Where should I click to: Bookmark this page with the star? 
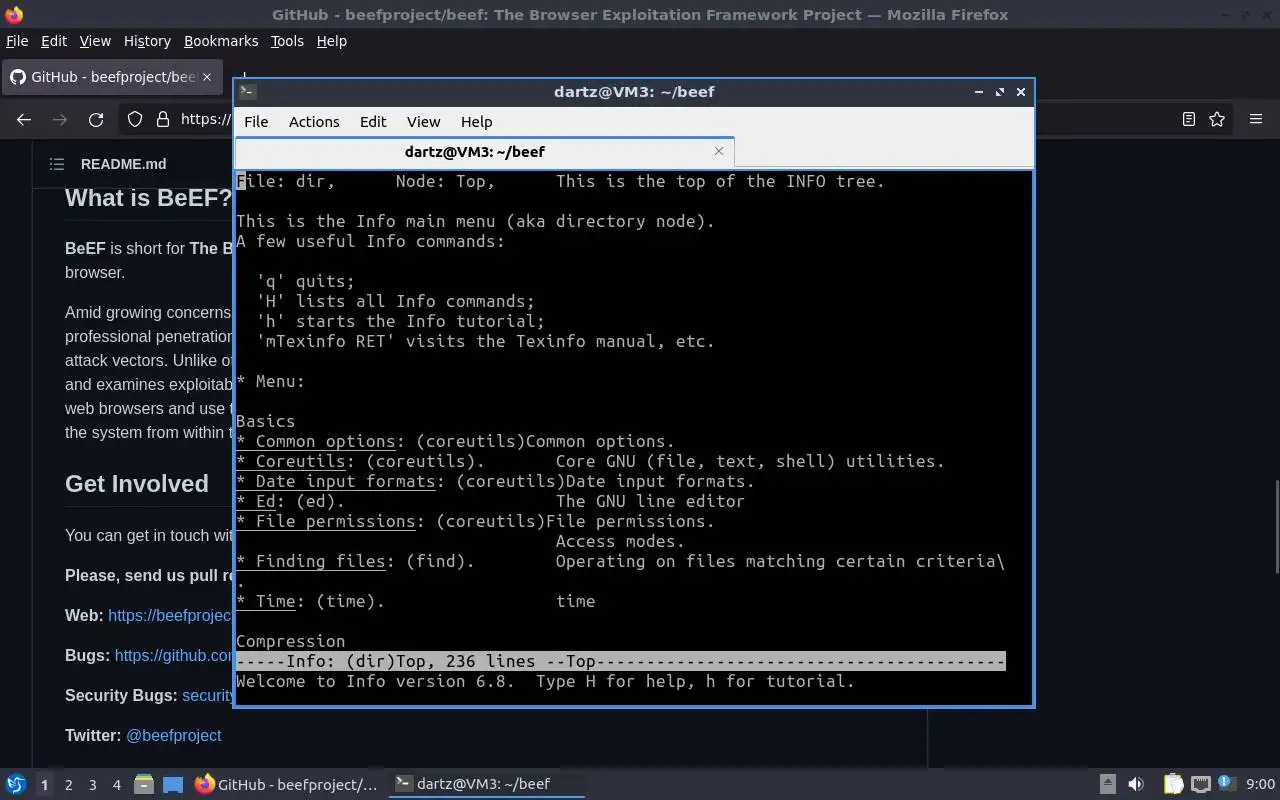click(x=1217, y=119)
